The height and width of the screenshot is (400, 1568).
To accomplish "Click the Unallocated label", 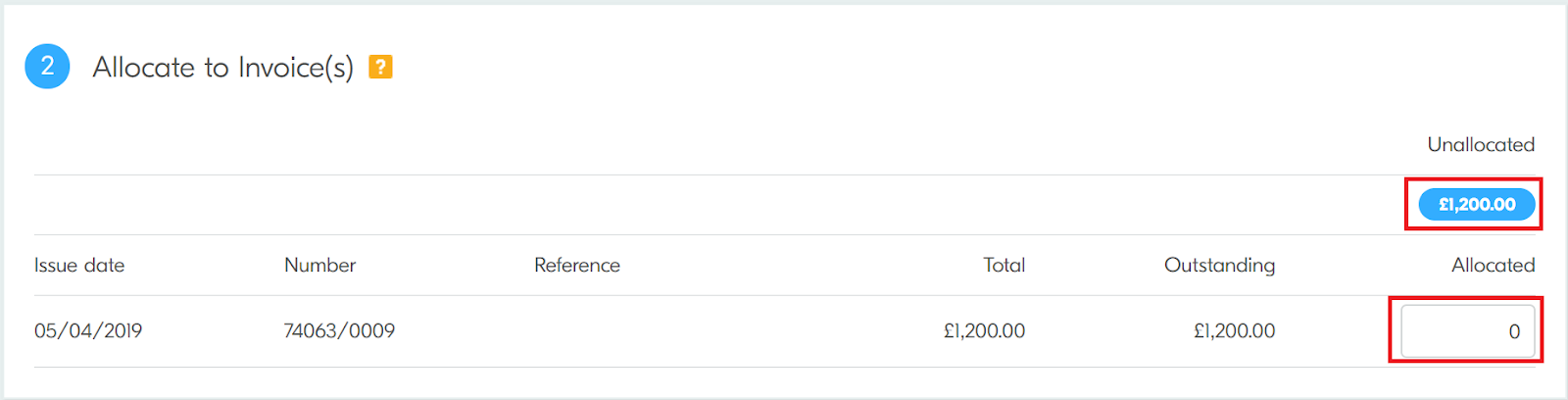I will 1480,144.
